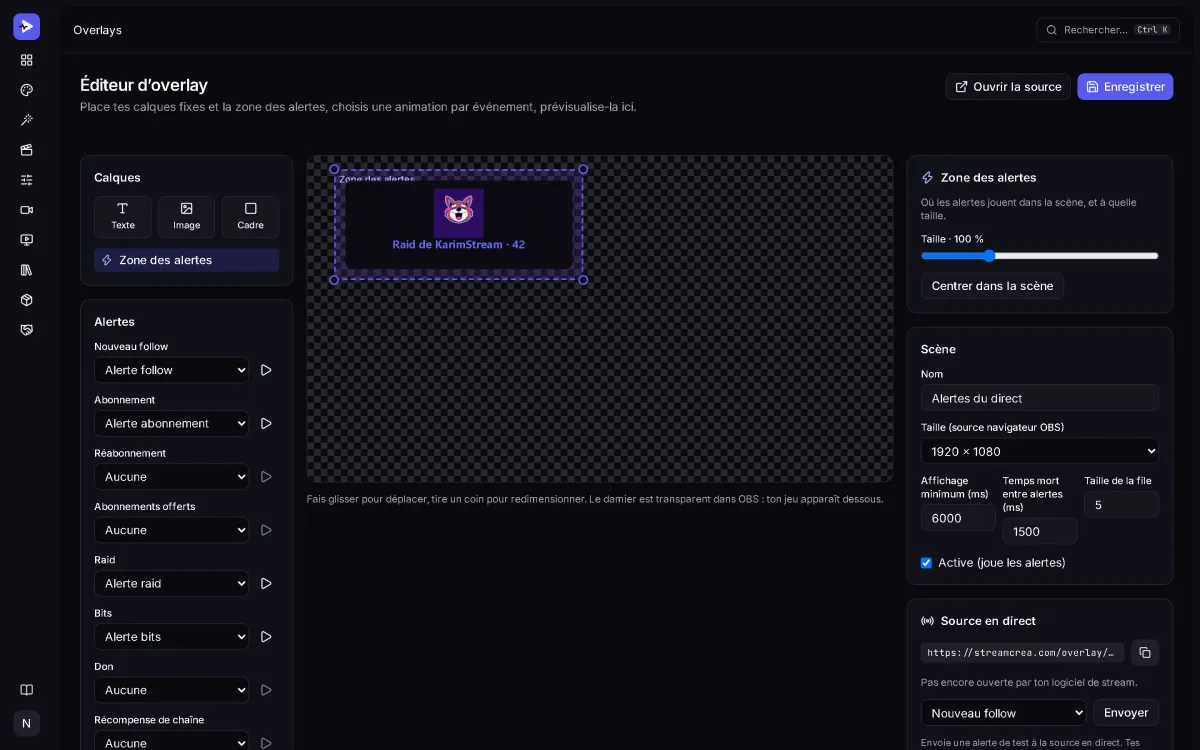Open the test alert type dropdown
Viewport: 1200px width, 750px height.
tap(1004, 713)
